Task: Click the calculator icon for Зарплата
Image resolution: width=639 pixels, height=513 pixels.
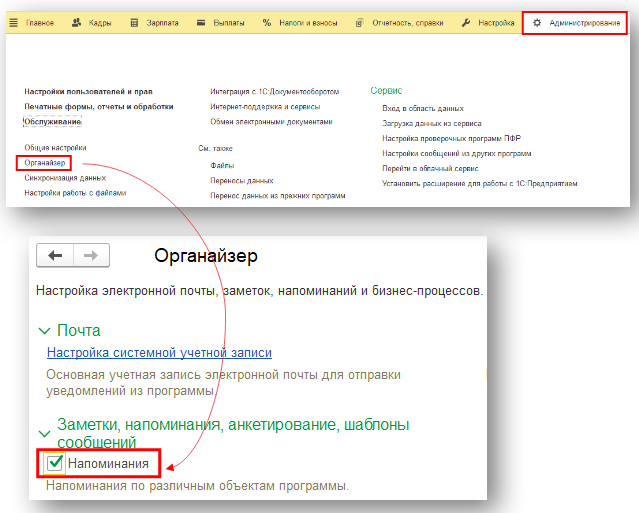Action: click(135, 22)
